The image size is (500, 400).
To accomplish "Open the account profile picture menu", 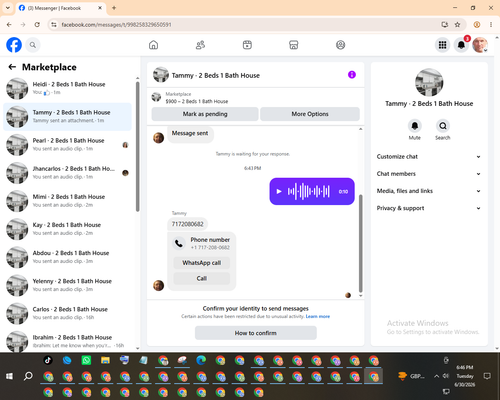I will [480, 45].
